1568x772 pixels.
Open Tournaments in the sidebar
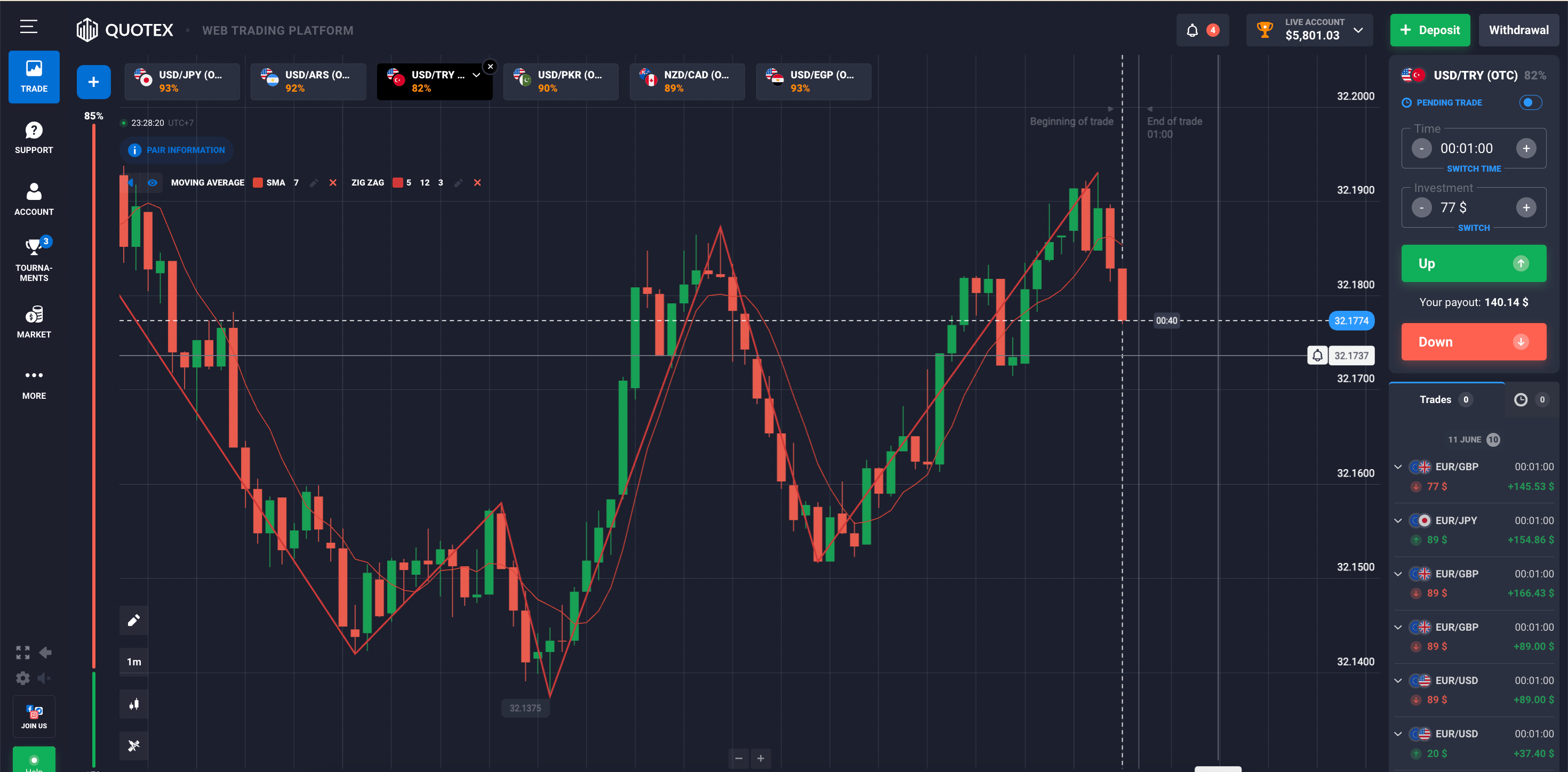pyautogui.click(x=34, y=259)
